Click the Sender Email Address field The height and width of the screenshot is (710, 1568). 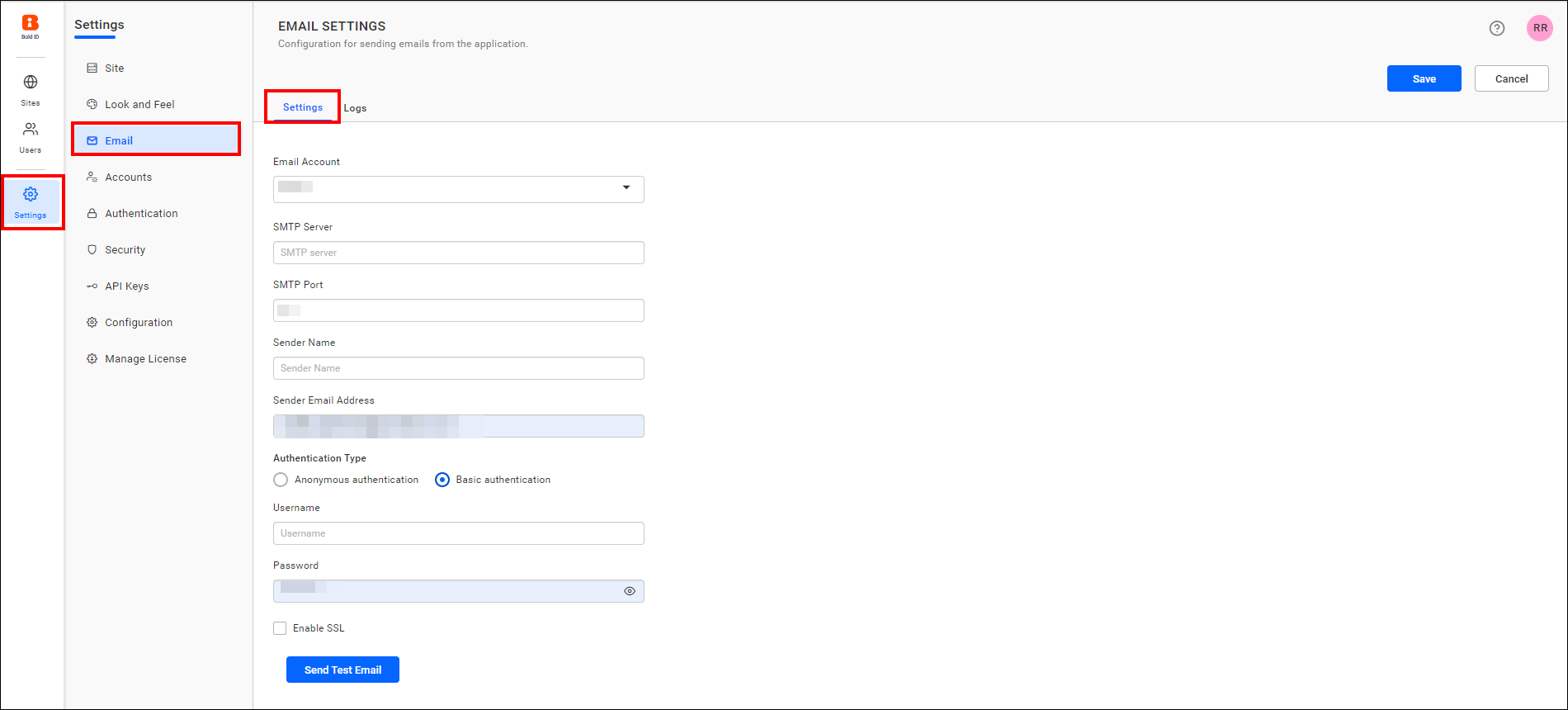pyautogui.click(x=459, y=426)
